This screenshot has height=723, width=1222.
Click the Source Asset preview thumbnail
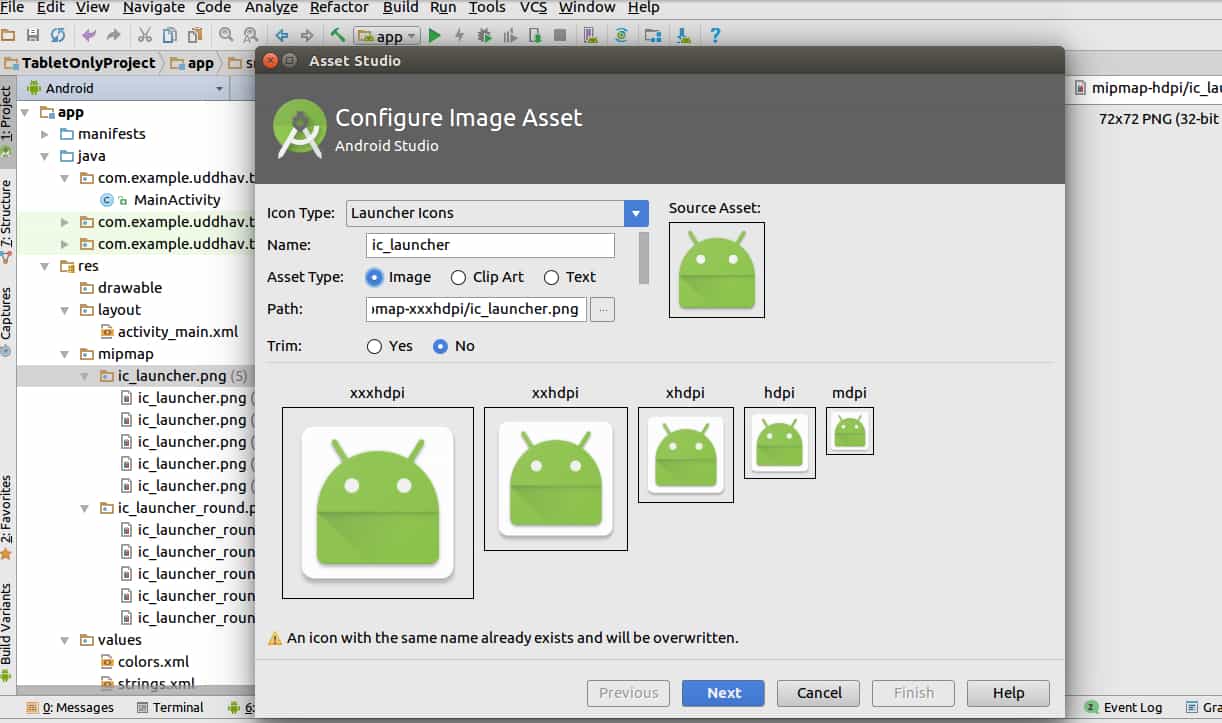click(716, 270)
